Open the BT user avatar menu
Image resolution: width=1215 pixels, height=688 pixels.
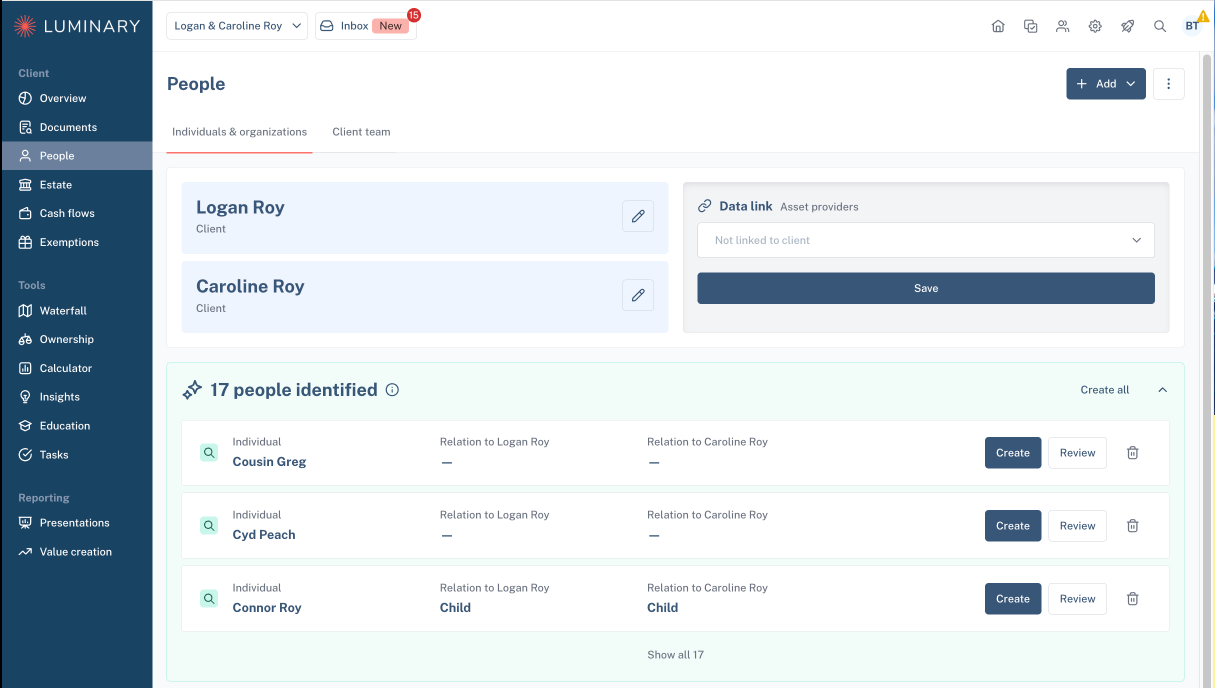click(1193, 26)
